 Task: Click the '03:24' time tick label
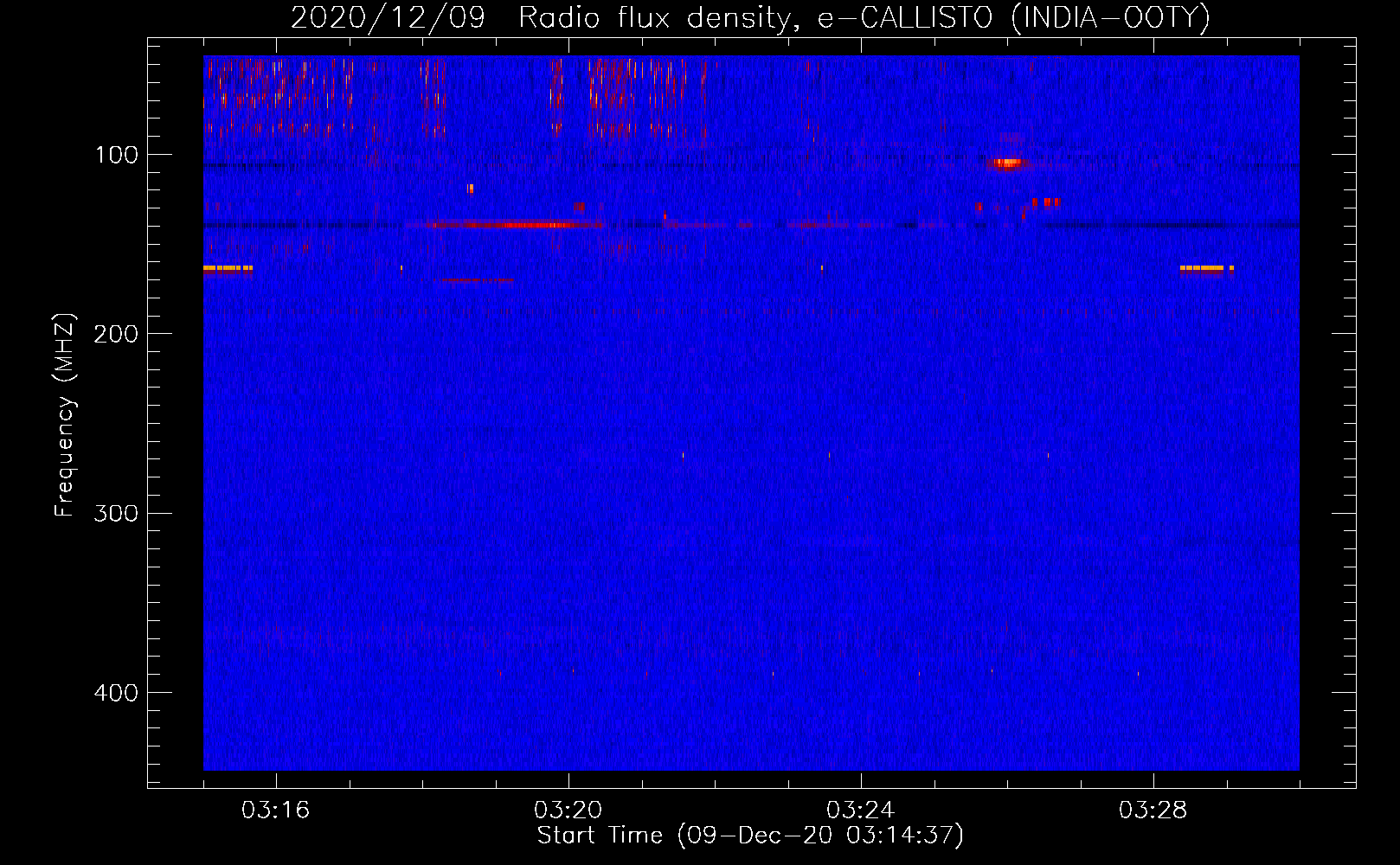[x=860, y=811]
